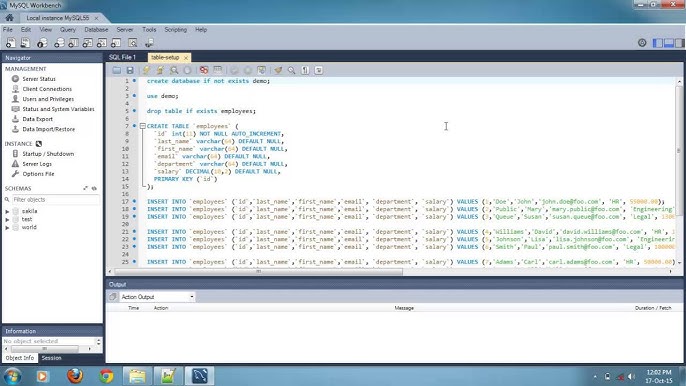This screenshot has width=686, height=386.
Task: Collapse the CREATE TABLE code fold
Action: pos(143,126)
